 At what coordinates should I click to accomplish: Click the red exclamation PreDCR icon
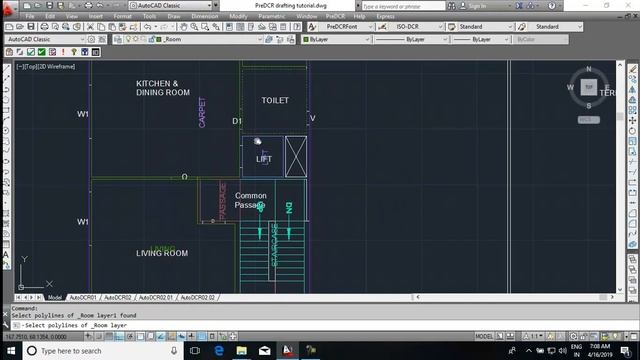coord(63,52)
